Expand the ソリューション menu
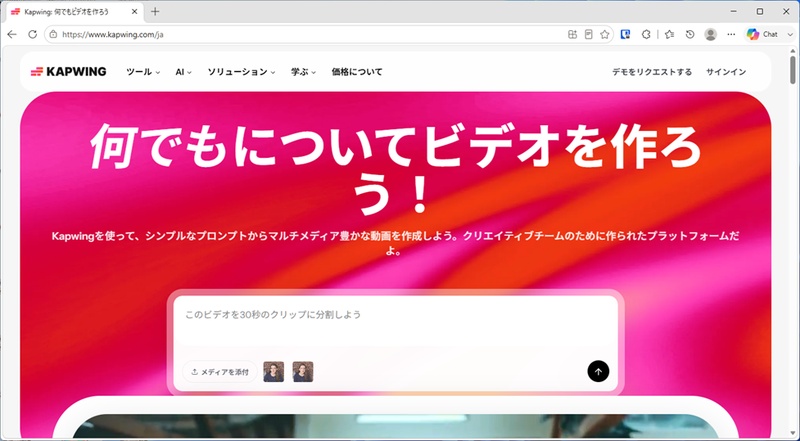This screenshot has width=800, height=441. [241, 72]
